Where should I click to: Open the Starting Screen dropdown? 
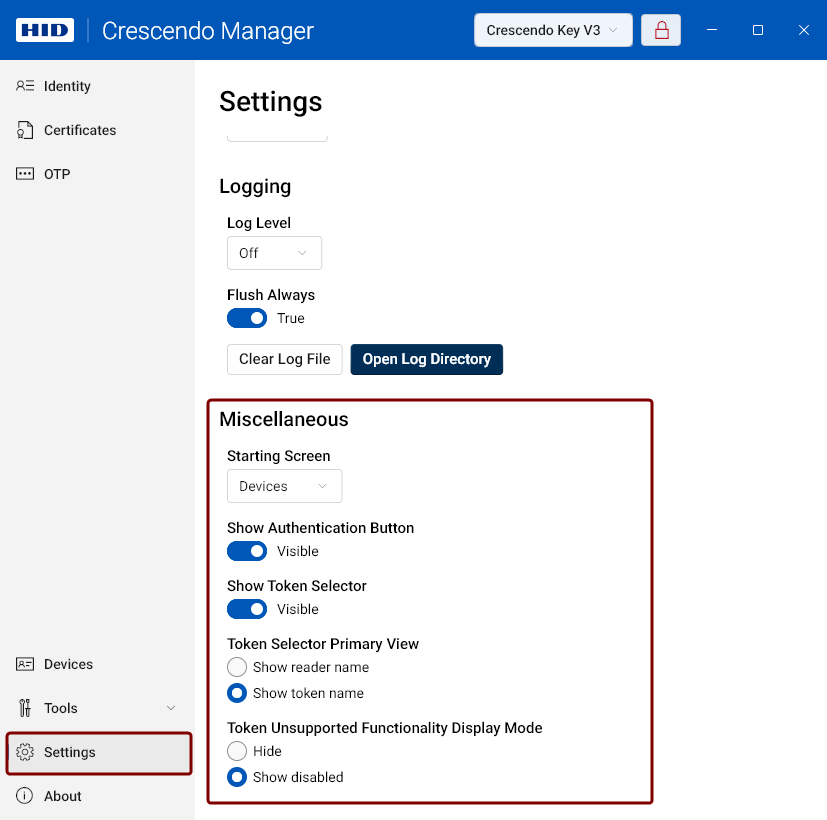(x=284, y=486)
